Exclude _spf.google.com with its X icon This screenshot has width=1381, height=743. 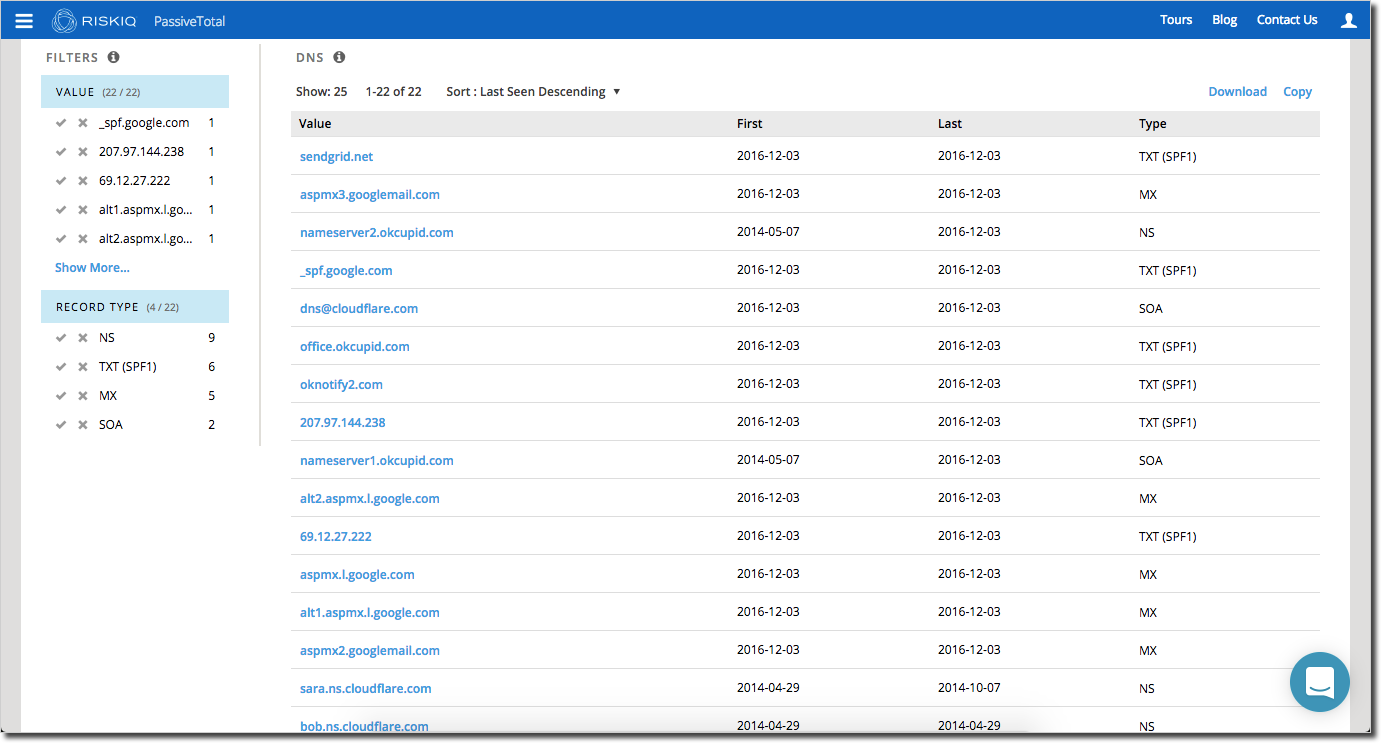pos(83,123)
